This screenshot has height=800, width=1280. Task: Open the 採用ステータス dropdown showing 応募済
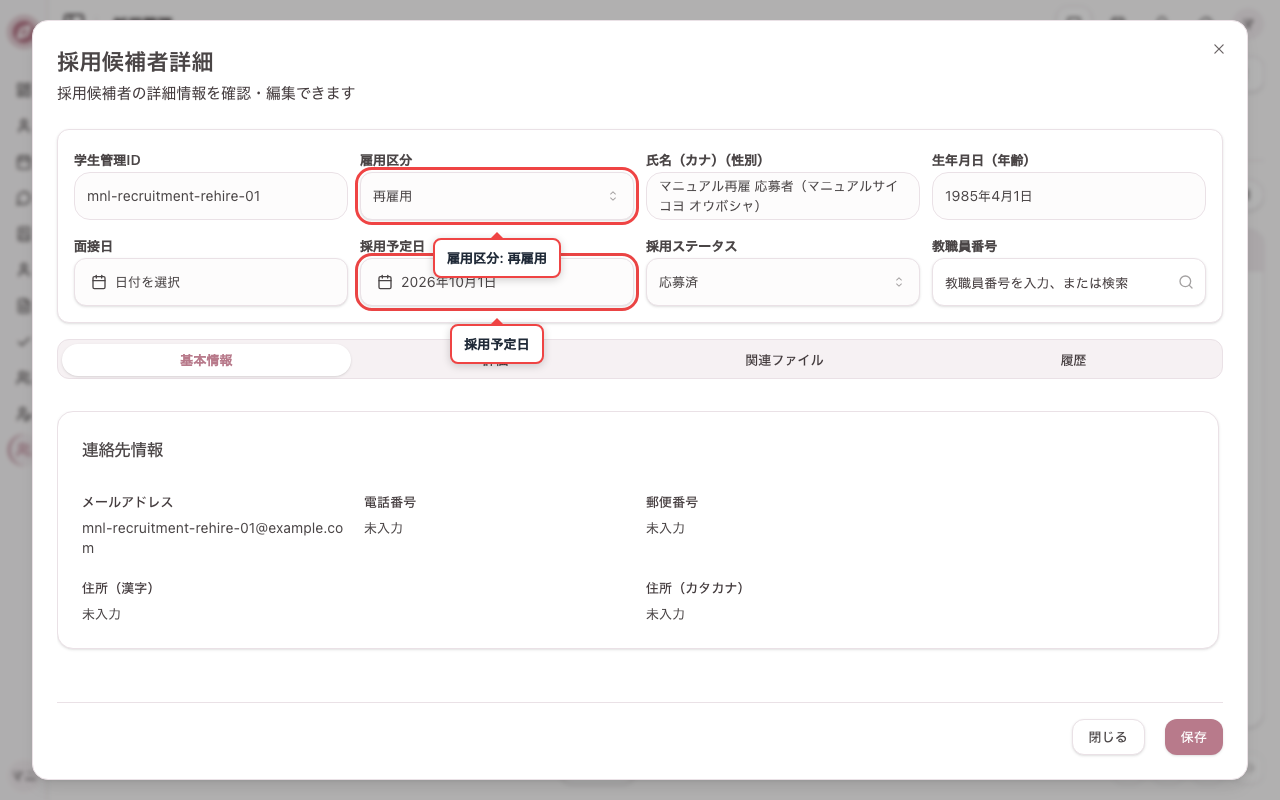[782, 282]
